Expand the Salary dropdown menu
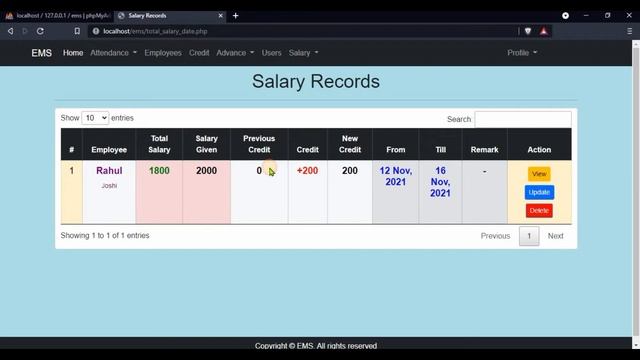This screenshot has height=360, width=640. click(x=303, y=53)
